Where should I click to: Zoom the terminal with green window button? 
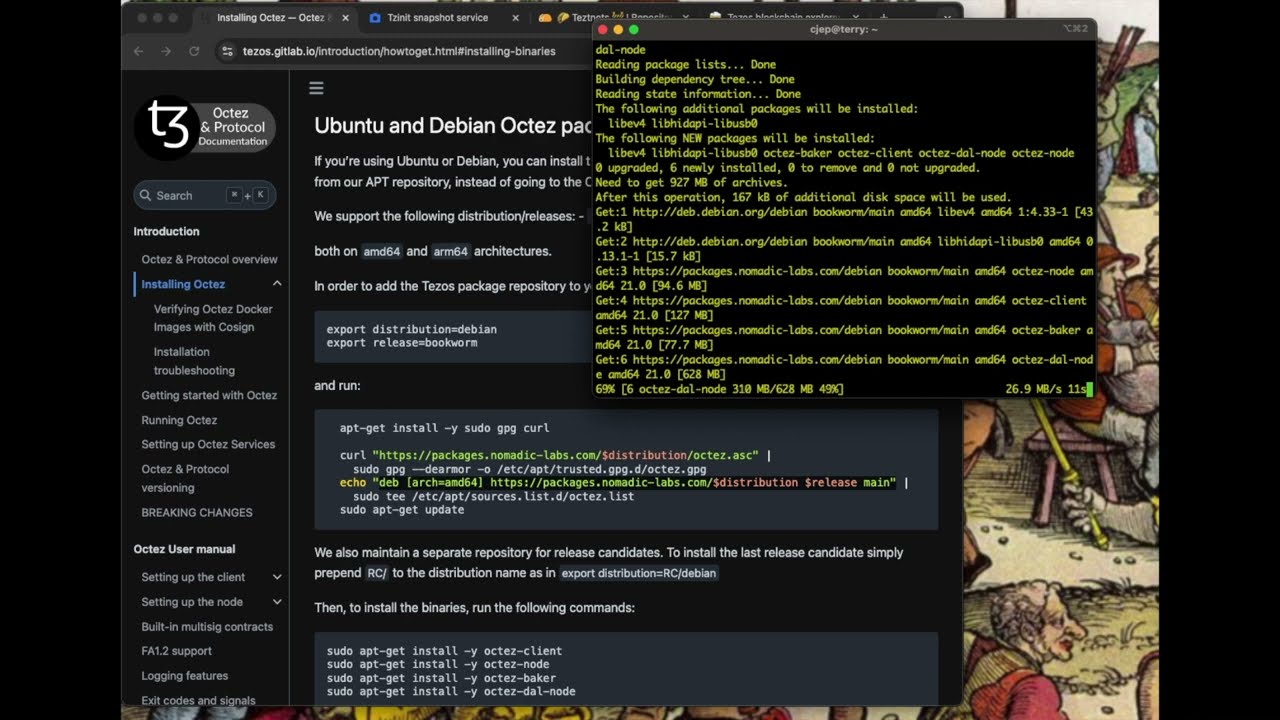[x=634, y=30]
